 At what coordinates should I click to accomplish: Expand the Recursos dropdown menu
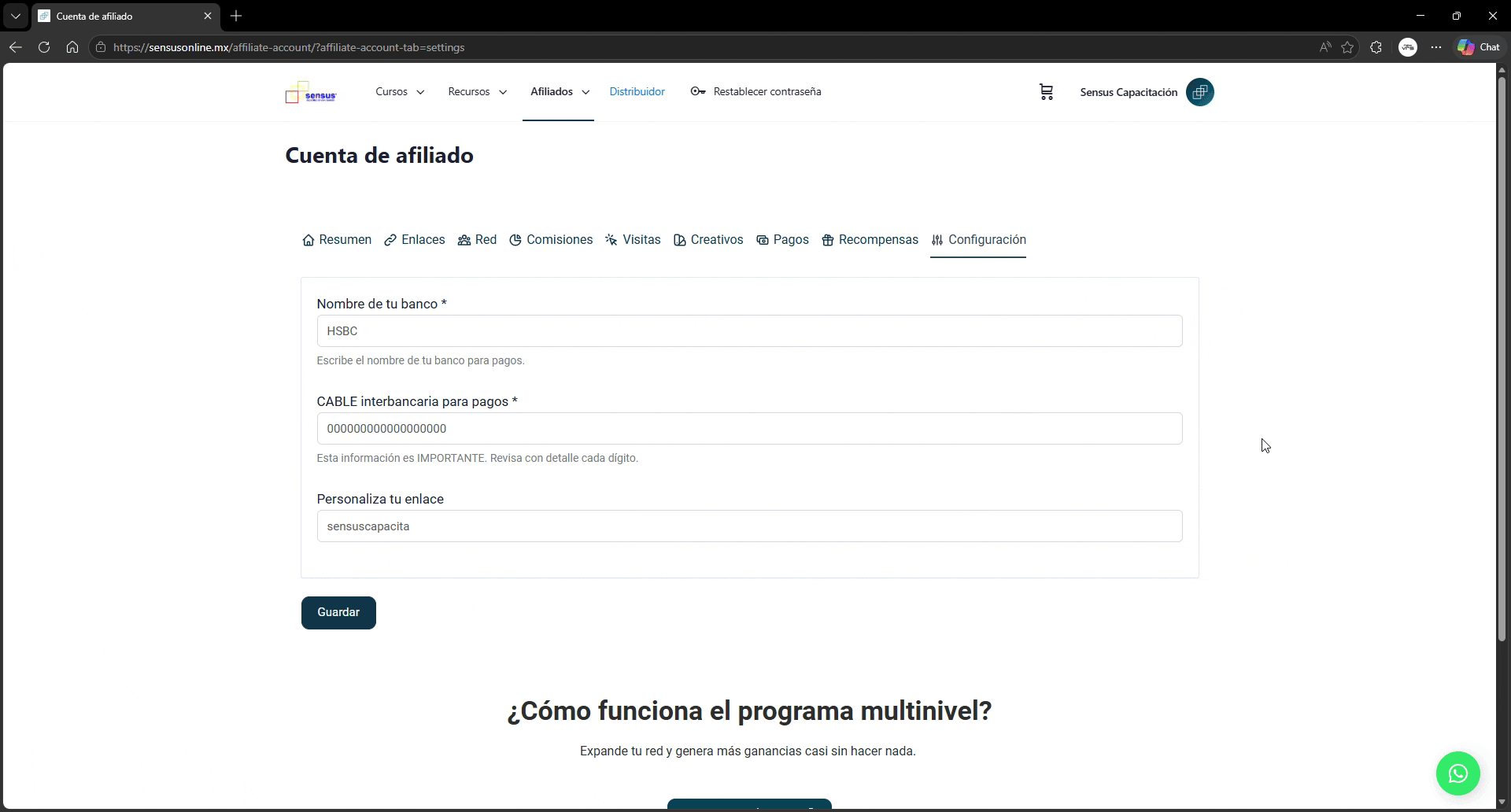pyautogui.click(x=477, y=92)
